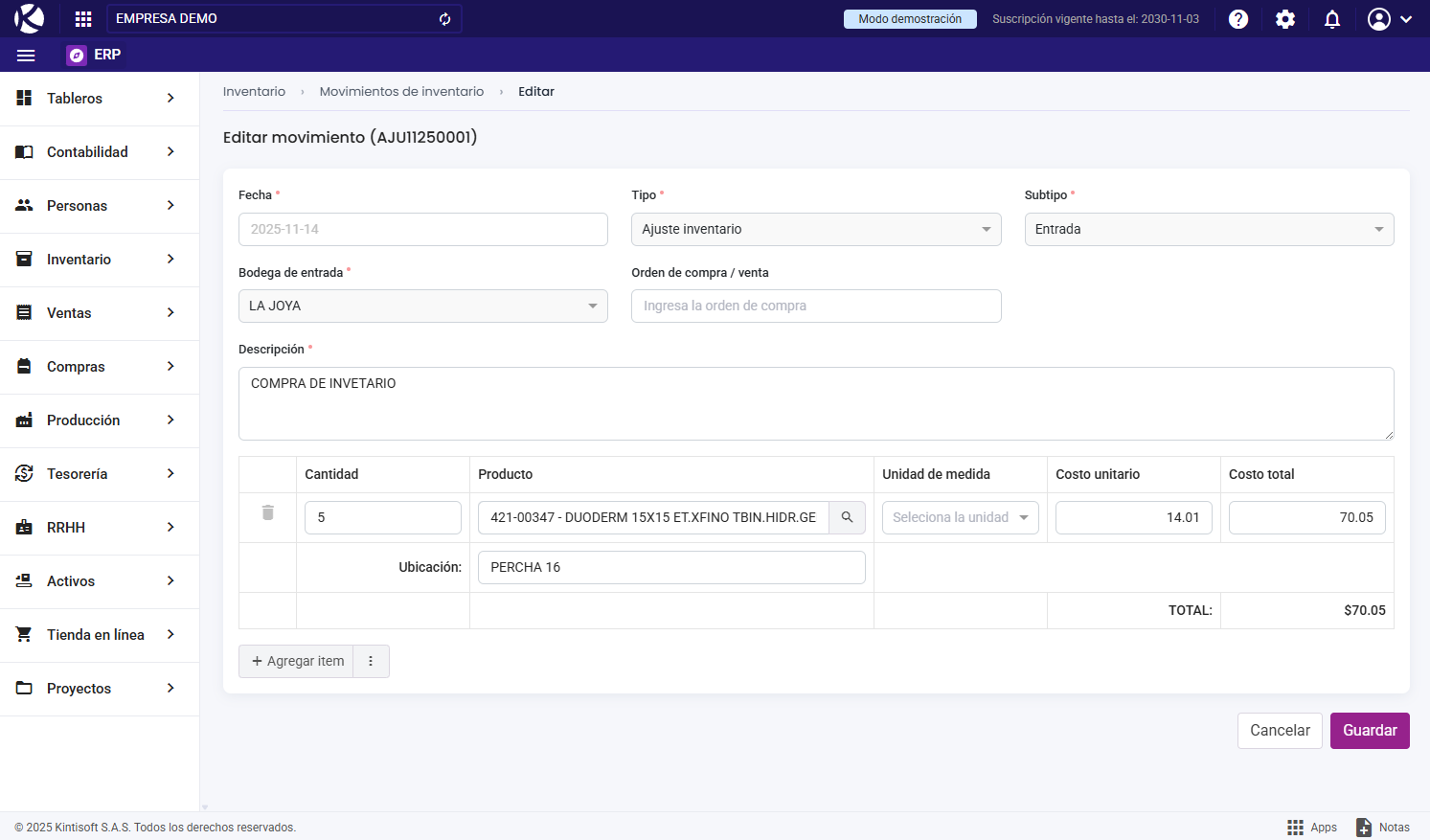Click the trash icon to delete item row
Viewport: 1430px width, 840px height.
click(x=268, y=513)
